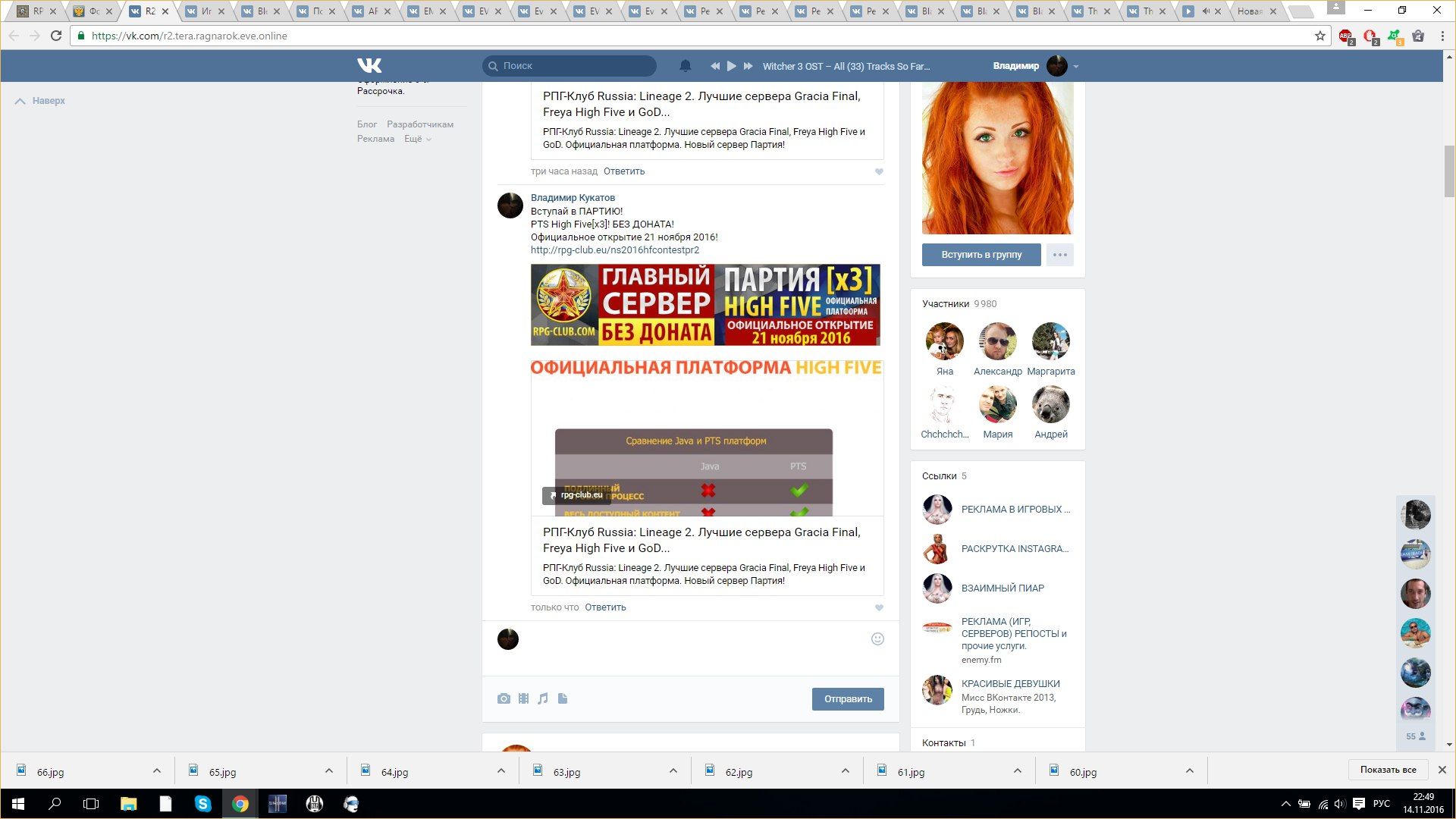Open group actions three-dots menu
The width and height of the screenshot is (1456, 819).
tap(1059, 255)
